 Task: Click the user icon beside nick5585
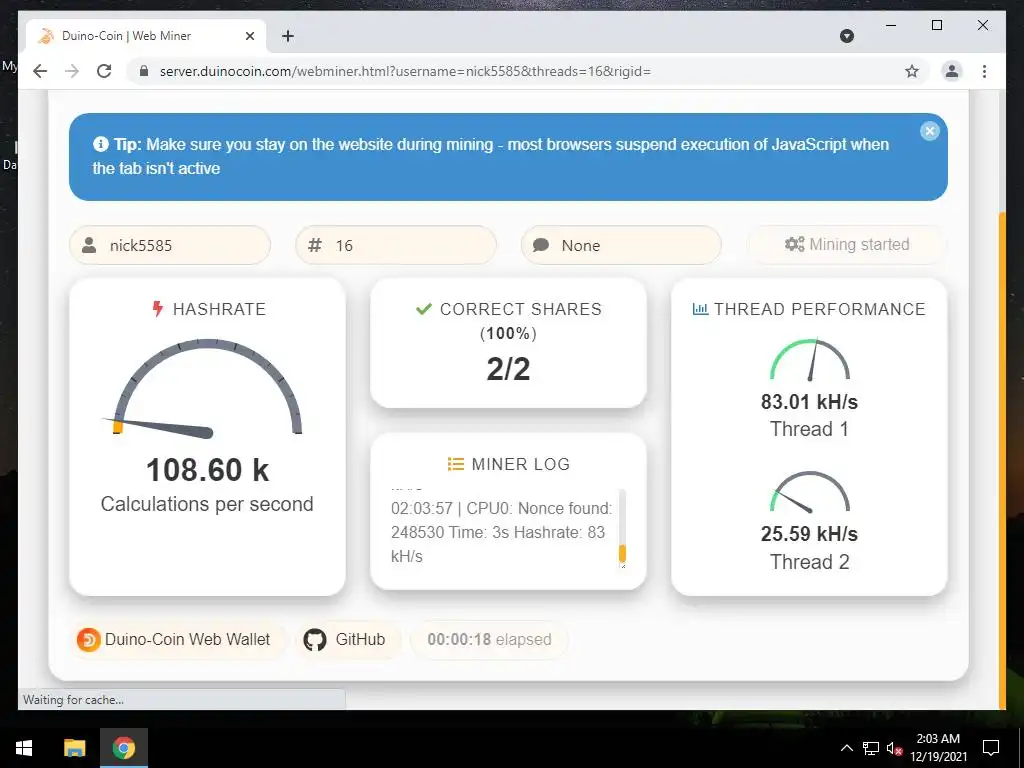[89, 246]
